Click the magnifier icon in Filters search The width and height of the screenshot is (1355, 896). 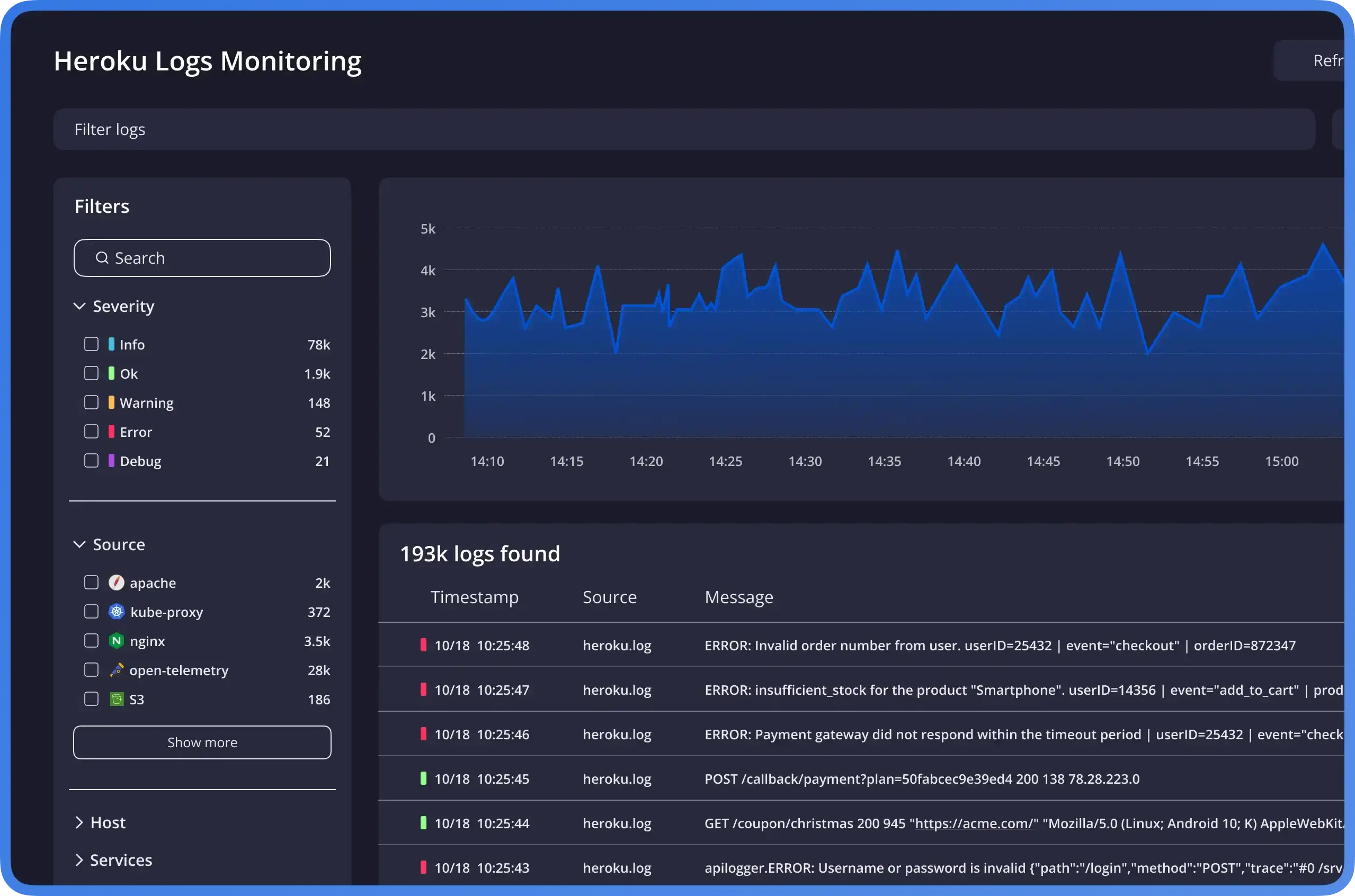pyautogui.click(x=102, y=258)
